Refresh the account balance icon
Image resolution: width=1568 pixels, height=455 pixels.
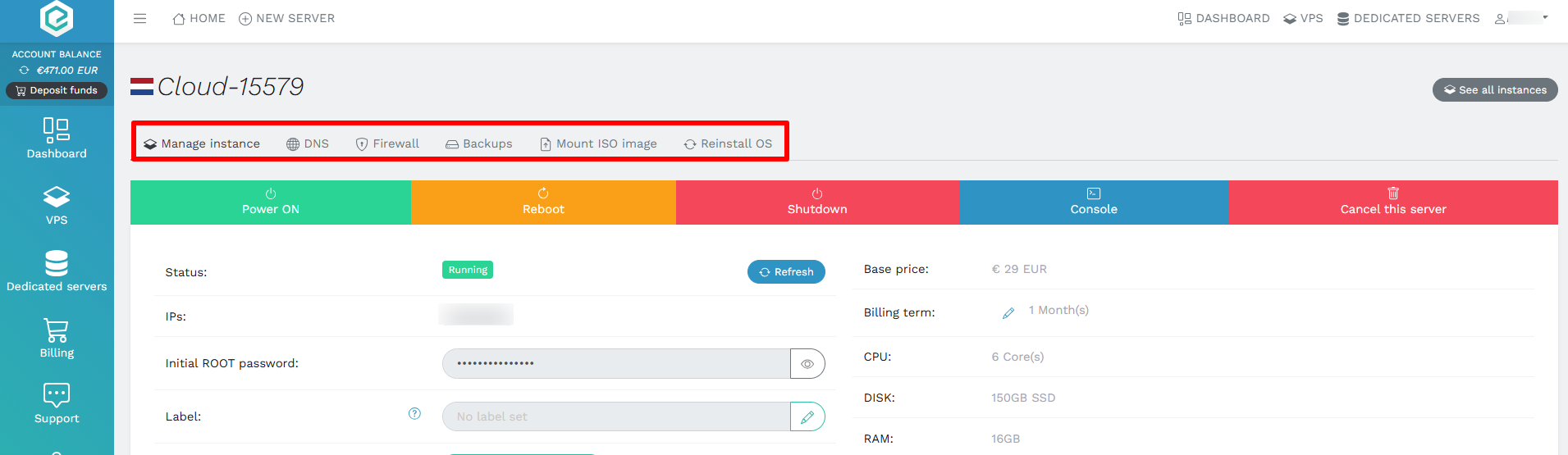(x=25, y=71)
